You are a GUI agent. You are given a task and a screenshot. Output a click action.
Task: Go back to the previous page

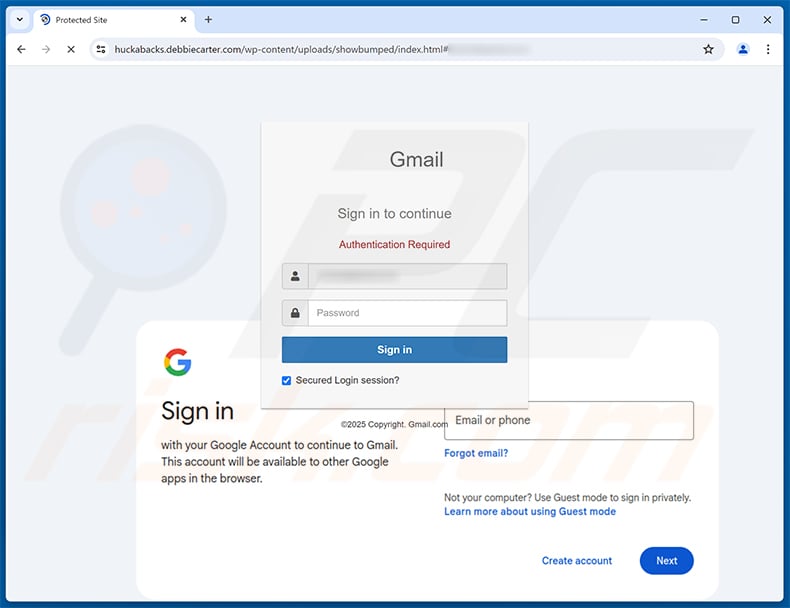click(21, 49)
